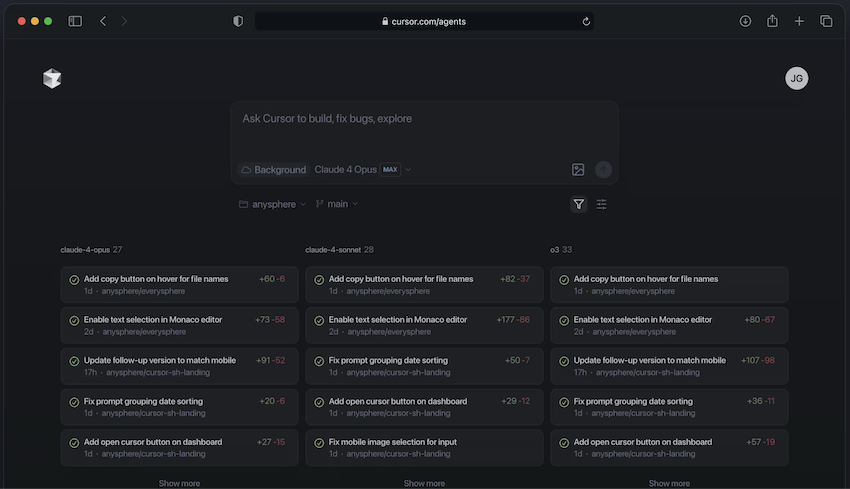Open sonnet 'Fix prompt grouping date sorting' task
The height and width of the screenshot is (489, 850).
coord(424,366)
